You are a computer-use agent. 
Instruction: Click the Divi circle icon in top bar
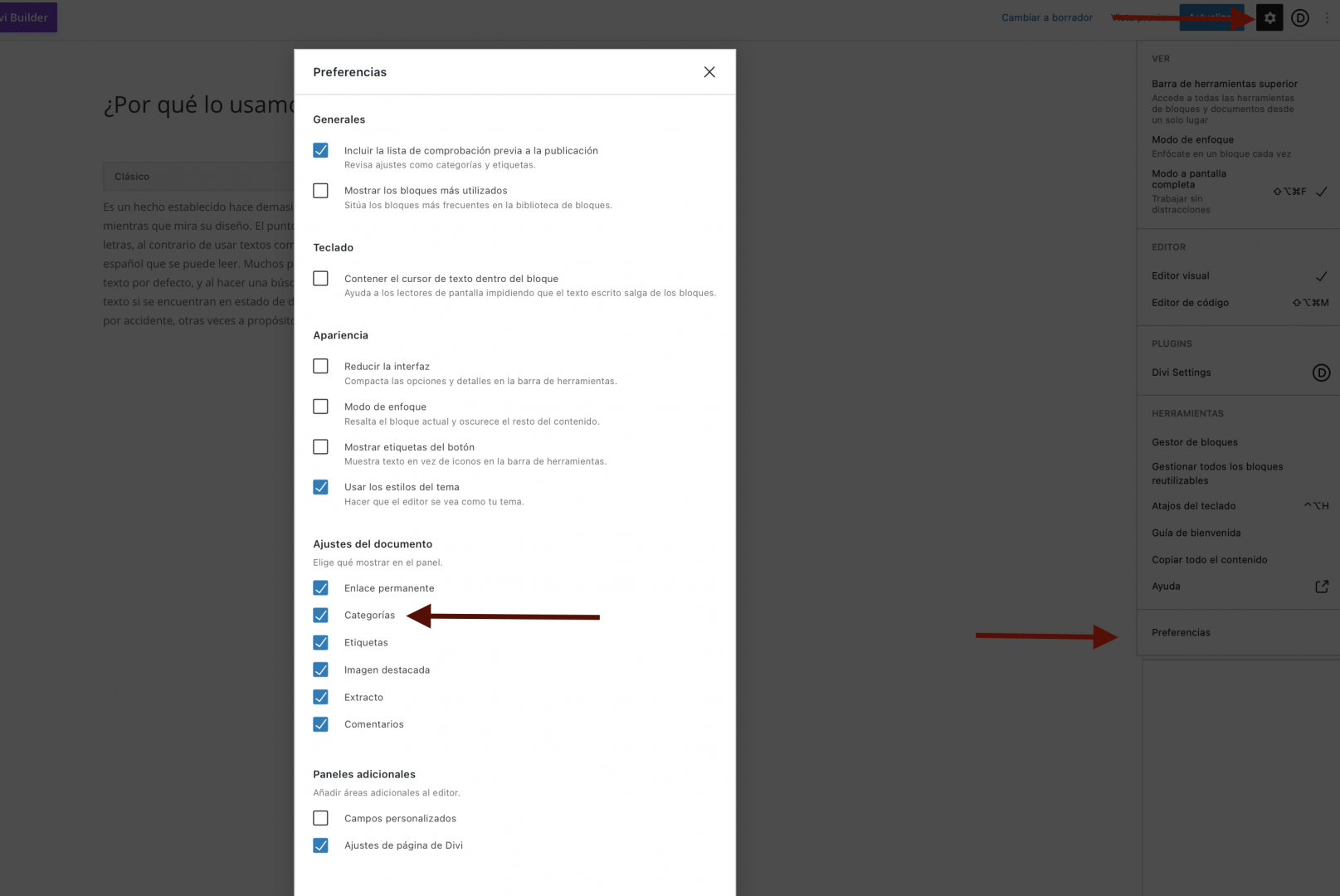[x=1300, y=17]
